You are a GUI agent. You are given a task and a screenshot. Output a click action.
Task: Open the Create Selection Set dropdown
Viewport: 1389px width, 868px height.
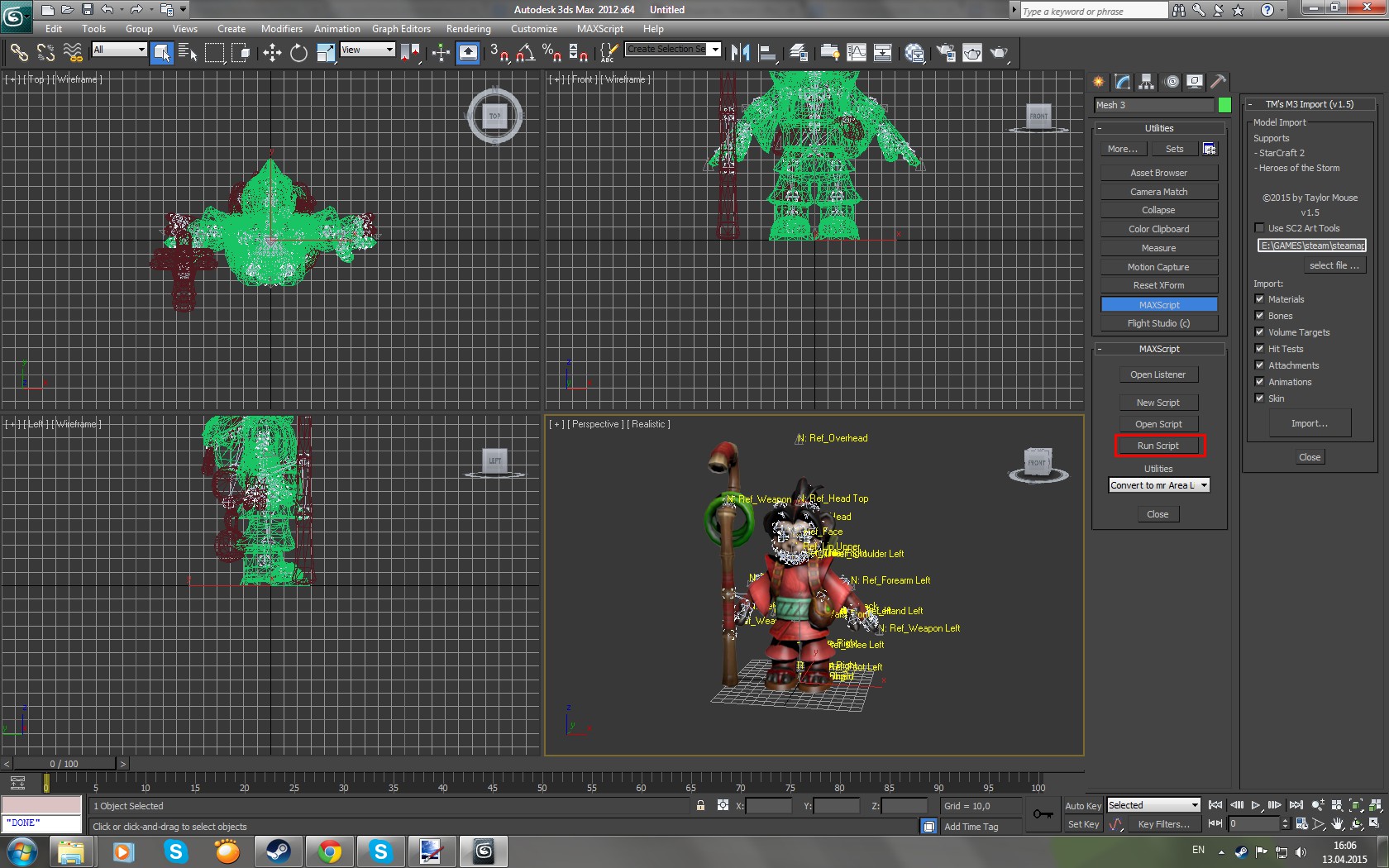pos(714,50)
